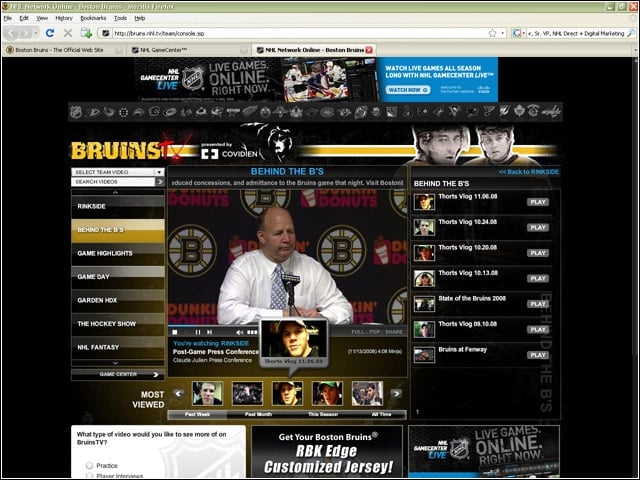Click Firefox stop loading icon
The image size is (640, 480).
[68, 33]
